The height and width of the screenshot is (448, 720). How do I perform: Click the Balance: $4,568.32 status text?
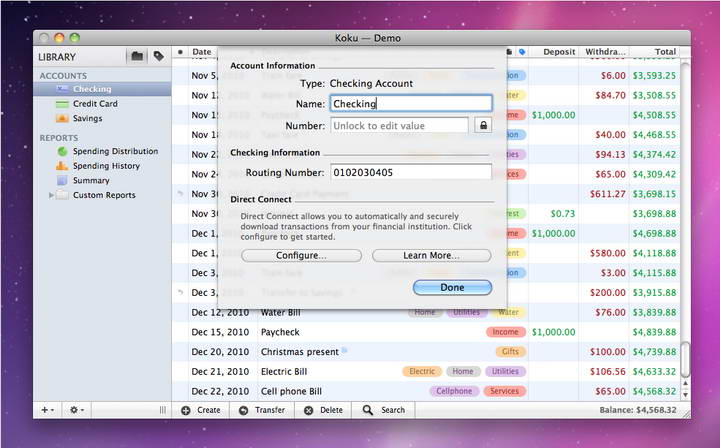pos(638,410)
